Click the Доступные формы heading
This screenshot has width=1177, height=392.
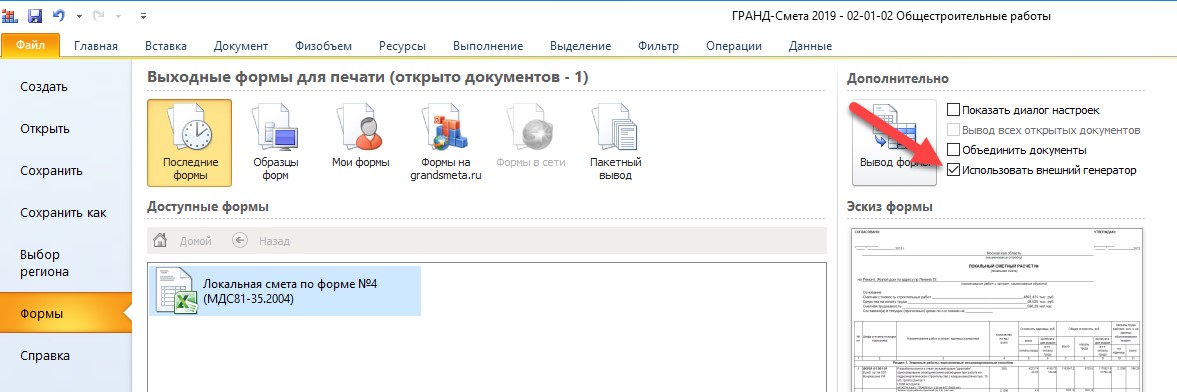click(x=208, y=206)
